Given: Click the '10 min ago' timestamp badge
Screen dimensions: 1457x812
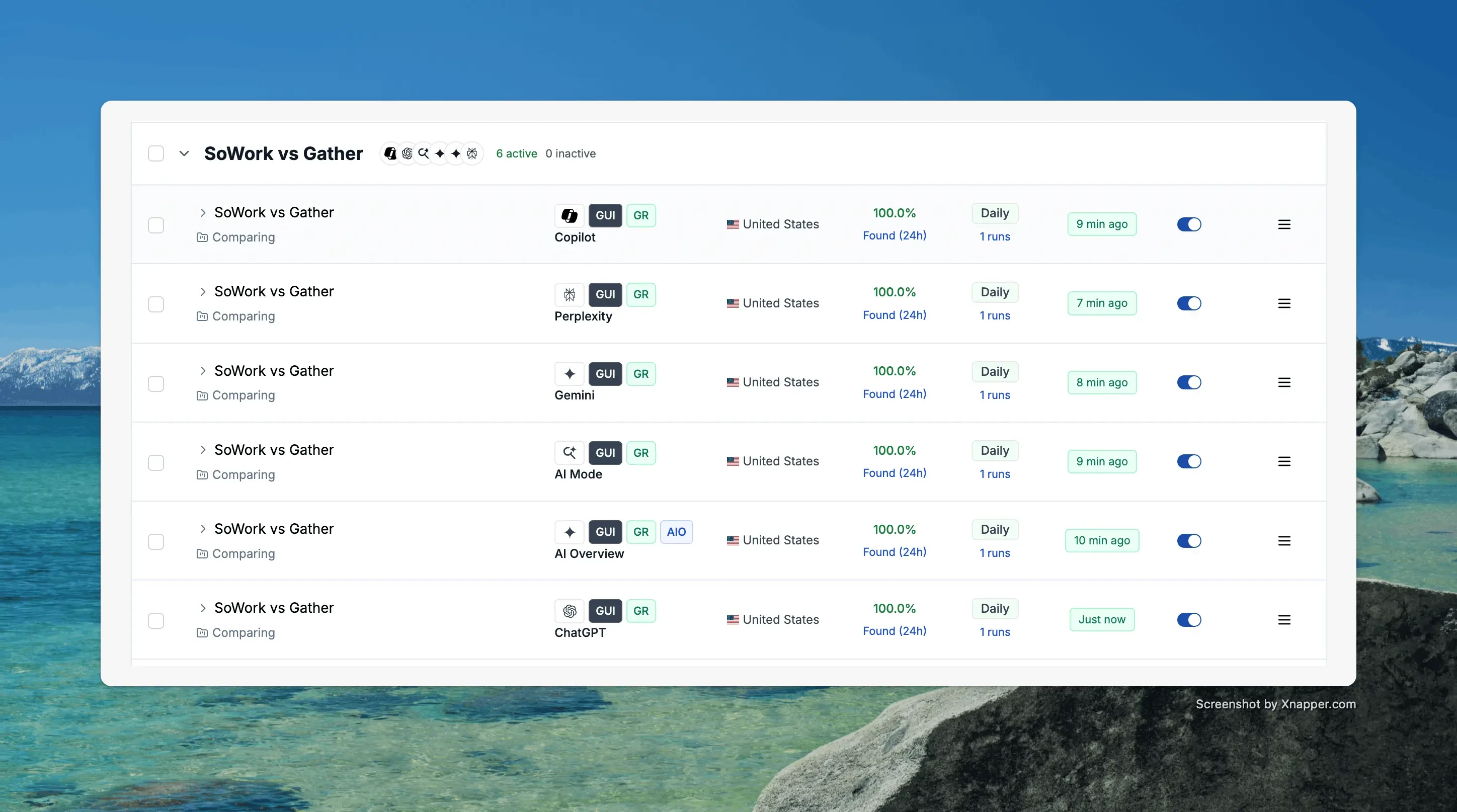Looking at the screenshot, I should tap(1101, 541).
